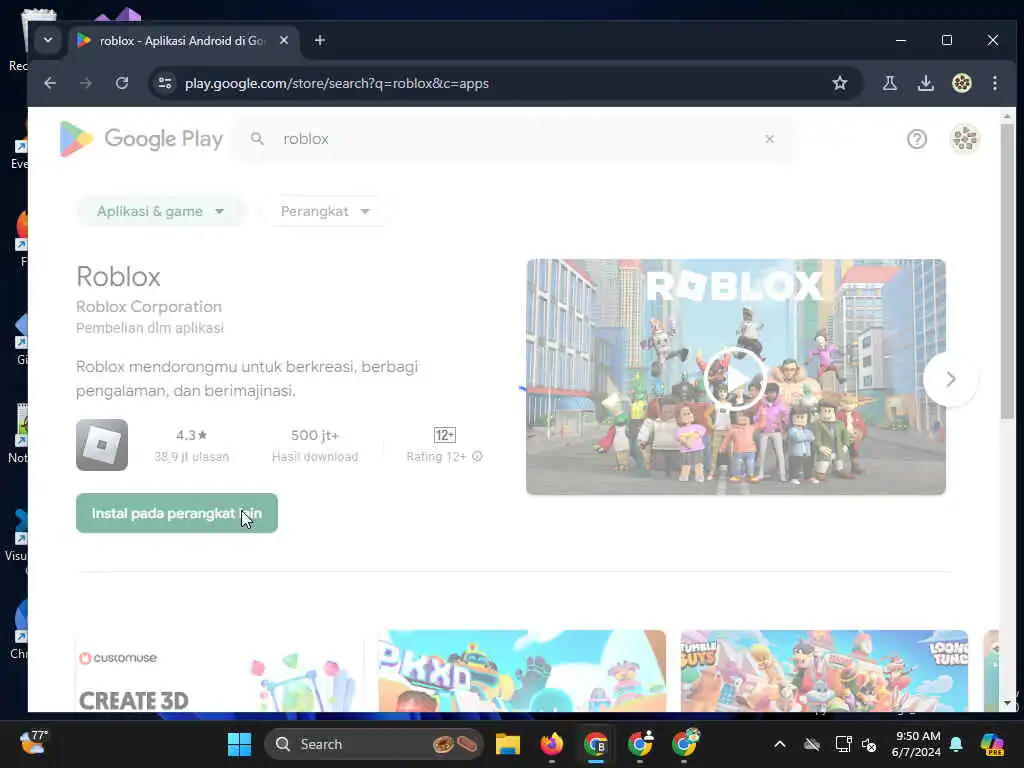Open the Windows Start button
This screenshot has height=768, width=1024.
[x=239, y=744]
